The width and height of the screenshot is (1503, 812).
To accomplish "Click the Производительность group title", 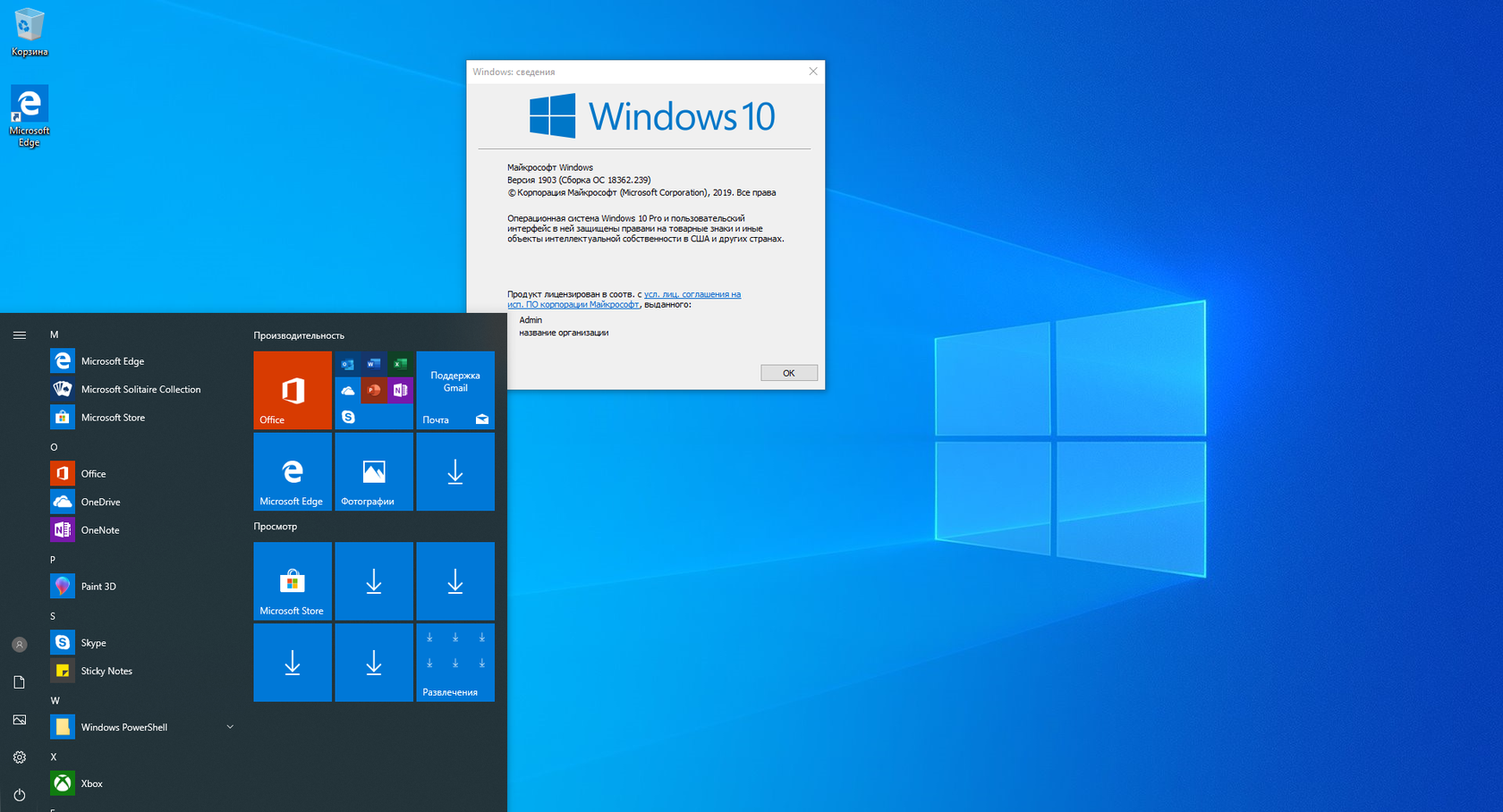I will (299, 335).
